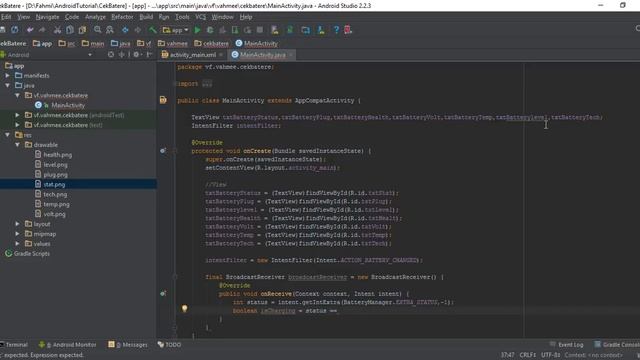Click the Stop square toolbar icon
The height and width of the screenshot is (360, 640).
pyautogui.click(x=260, y=30)
